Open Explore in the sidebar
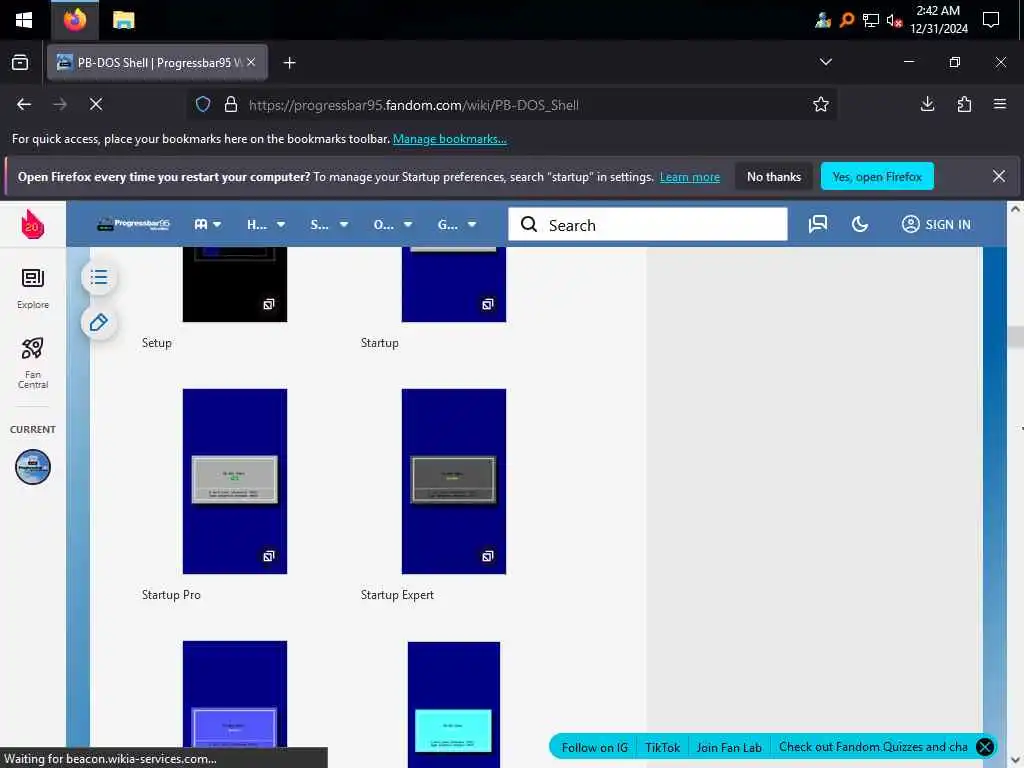 coord(33,288)
